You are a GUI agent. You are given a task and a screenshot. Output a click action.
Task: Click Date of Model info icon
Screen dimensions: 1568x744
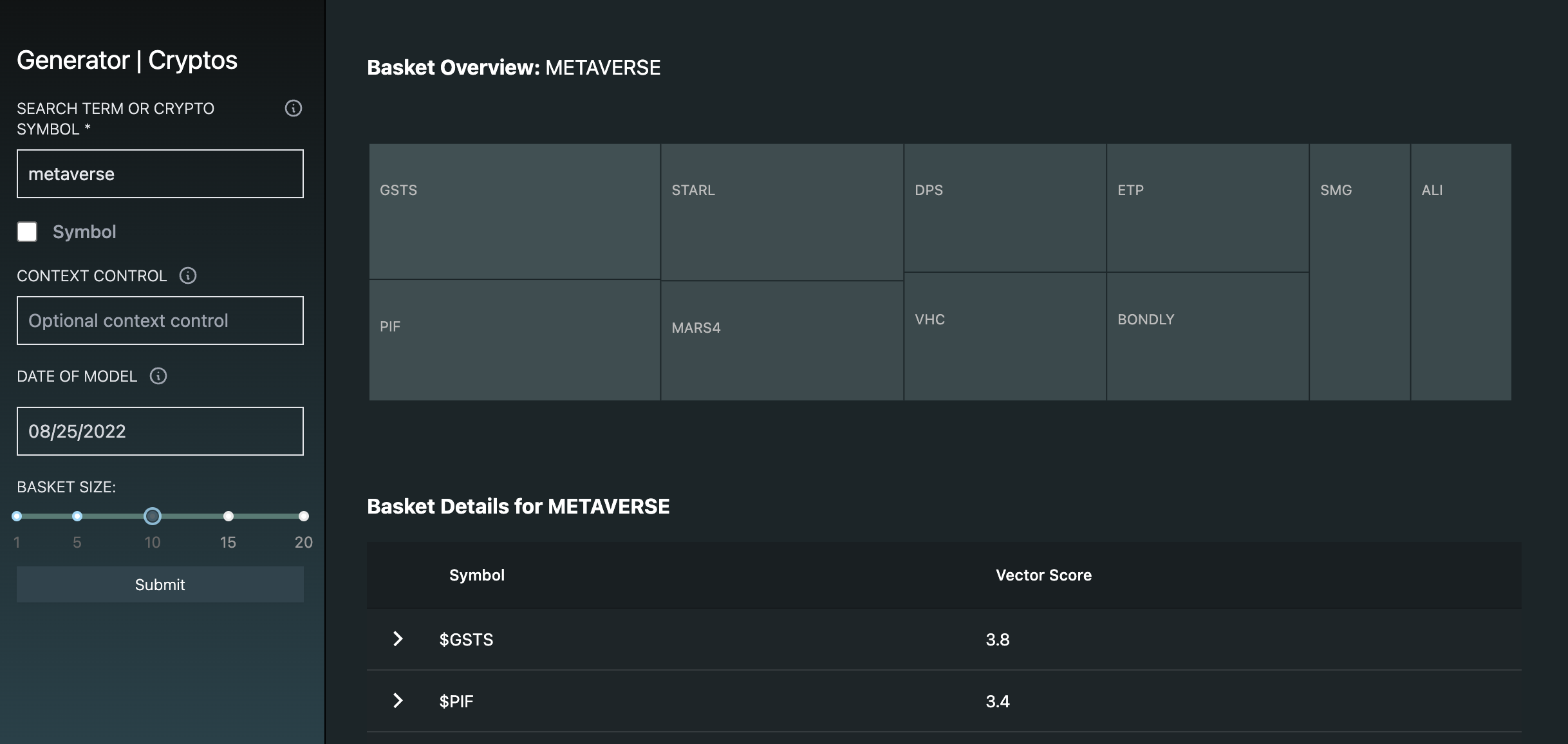pyautogui.click(x=158, y=377)
